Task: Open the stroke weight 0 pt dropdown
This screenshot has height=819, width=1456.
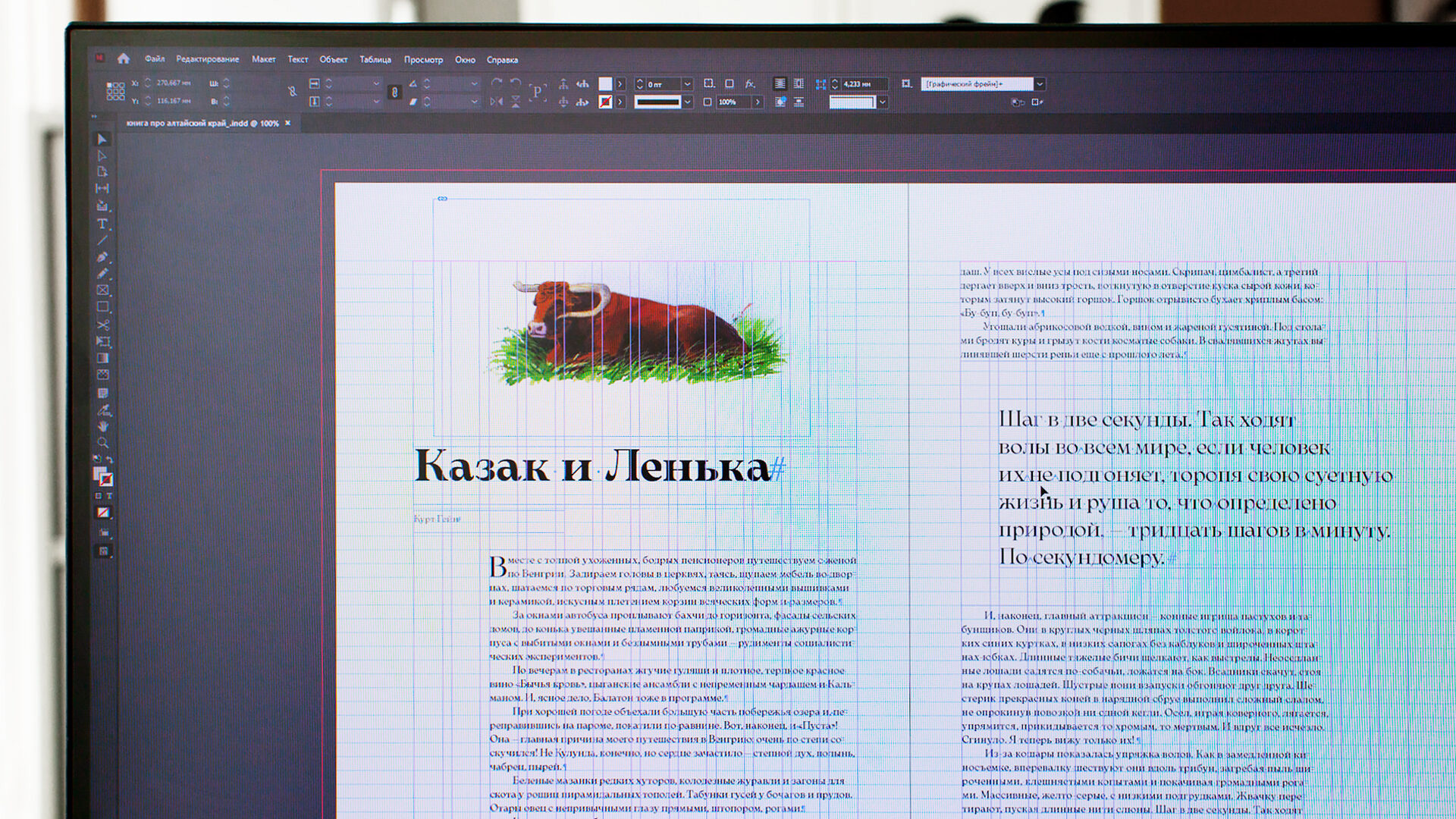Action: [x=687, y=84]
